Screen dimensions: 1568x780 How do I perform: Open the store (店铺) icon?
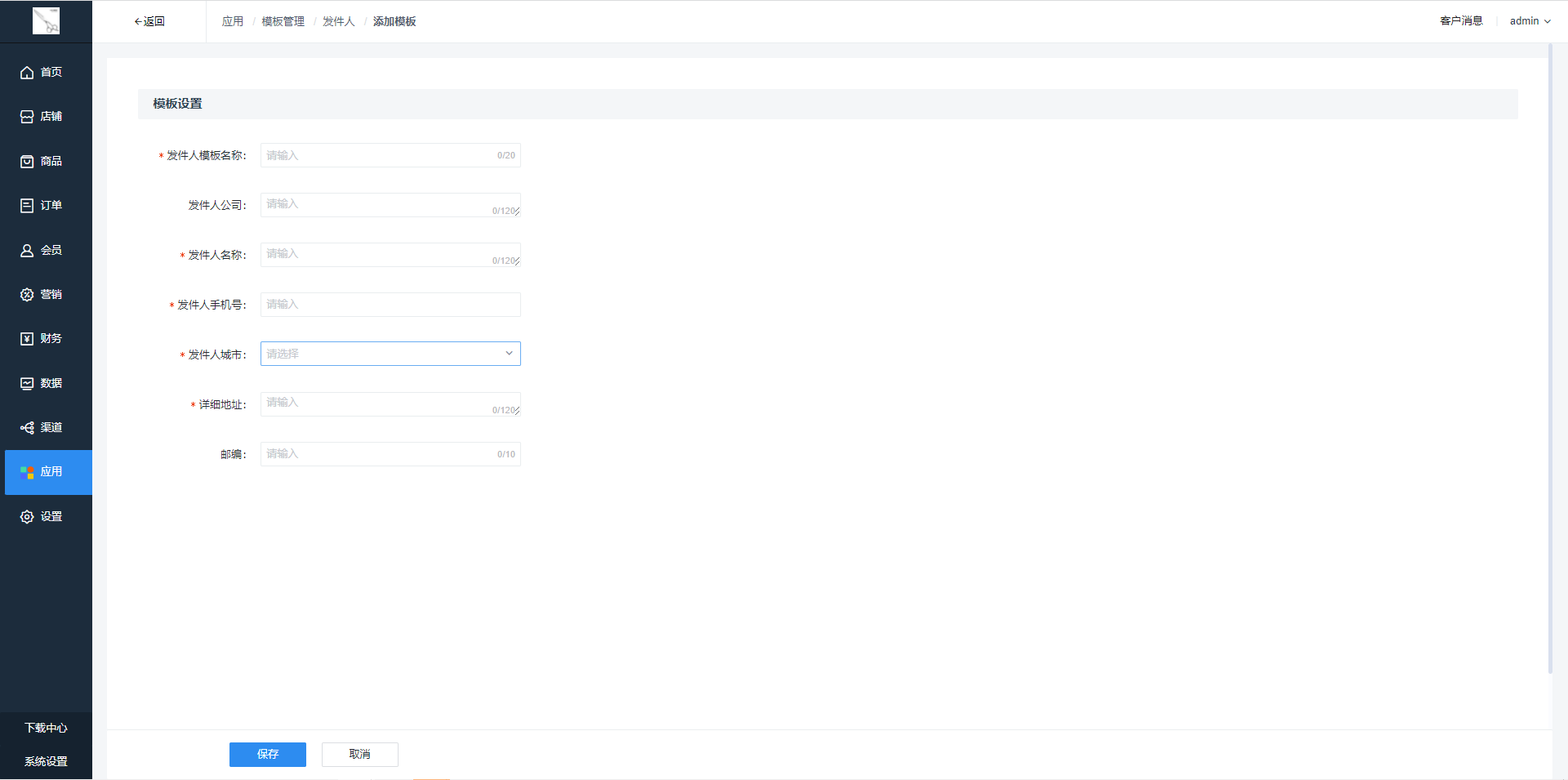[x=27, y=117]
